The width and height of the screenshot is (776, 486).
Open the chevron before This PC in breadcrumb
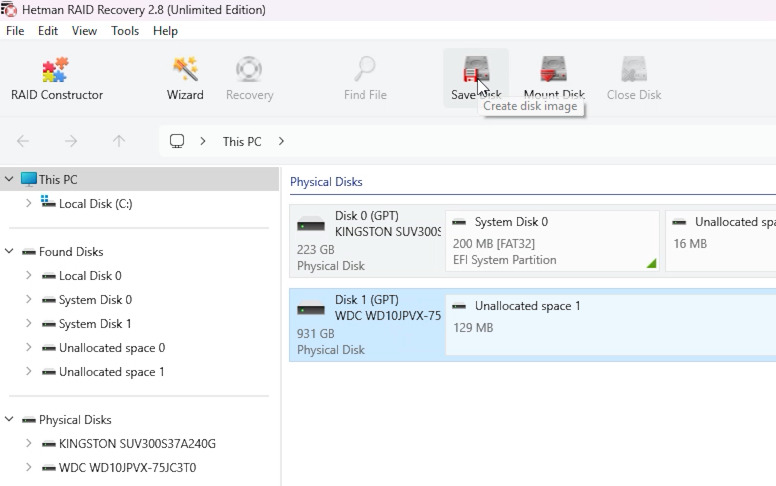[202, 141]
